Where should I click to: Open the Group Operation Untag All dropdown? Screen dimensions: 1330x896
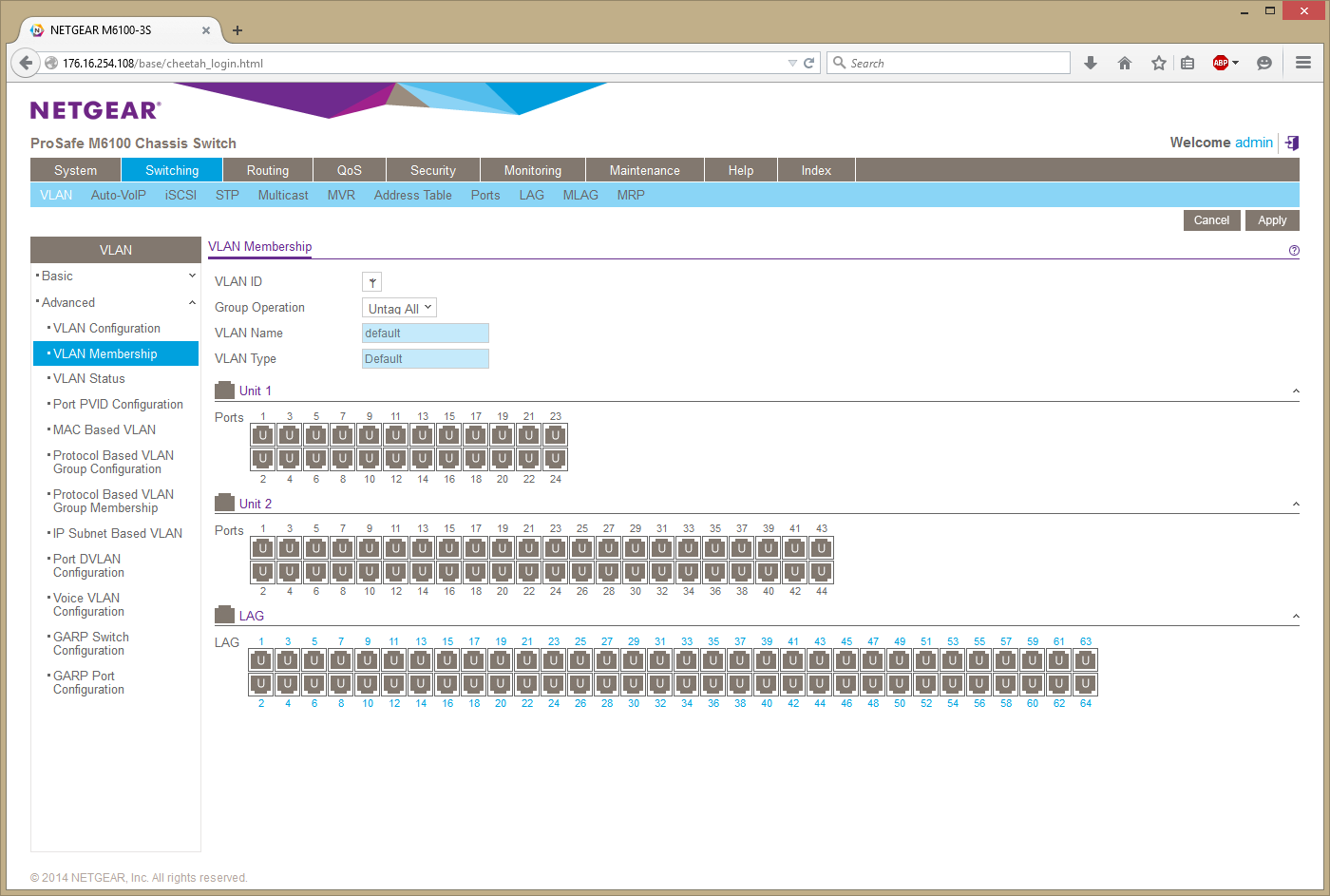(x=400, y=308)
